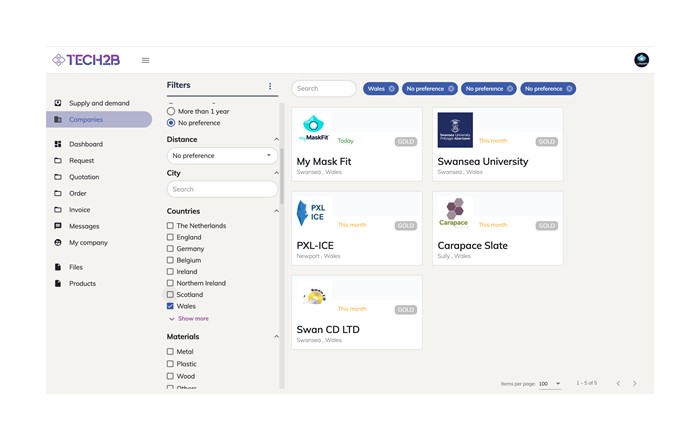
Task: Select the More than 1 year radio
Action: [x=171, y=111]
